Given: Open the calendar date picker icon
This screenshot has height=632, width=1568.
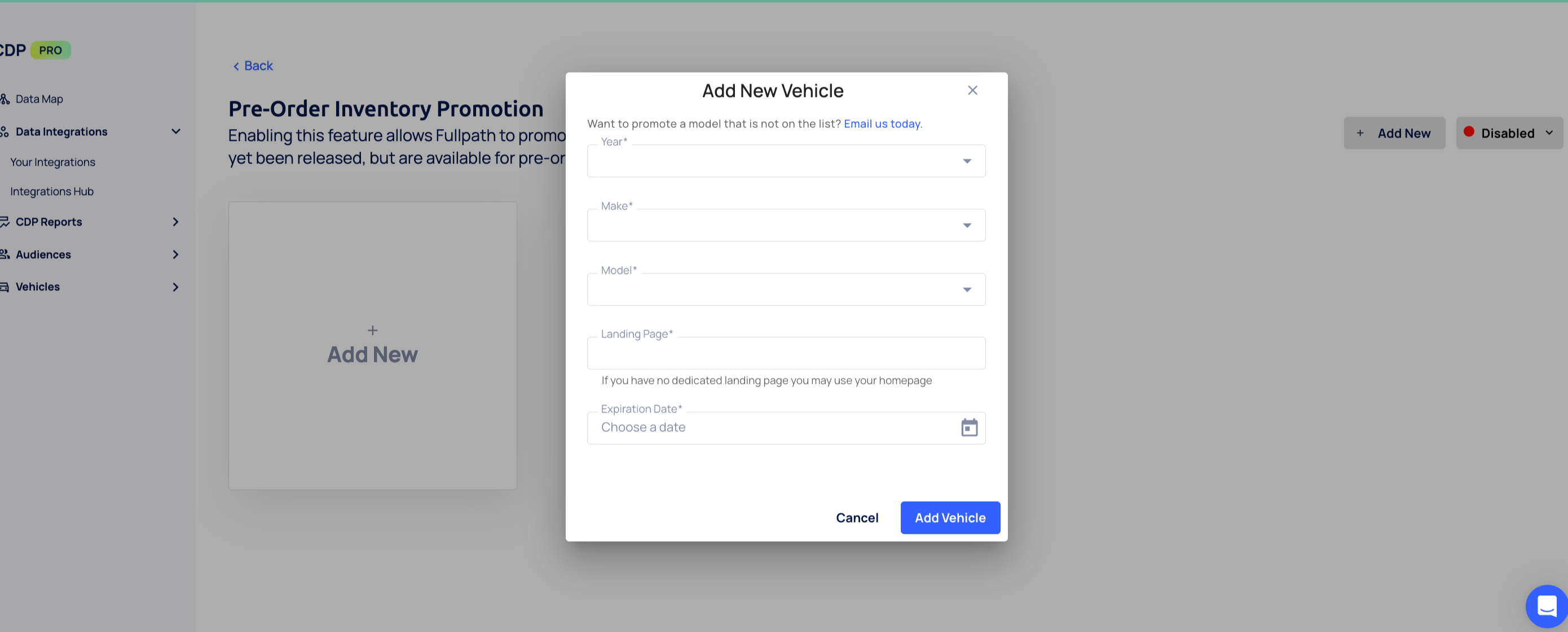Looking at the screenshot, I should click(x=969, y=427).
